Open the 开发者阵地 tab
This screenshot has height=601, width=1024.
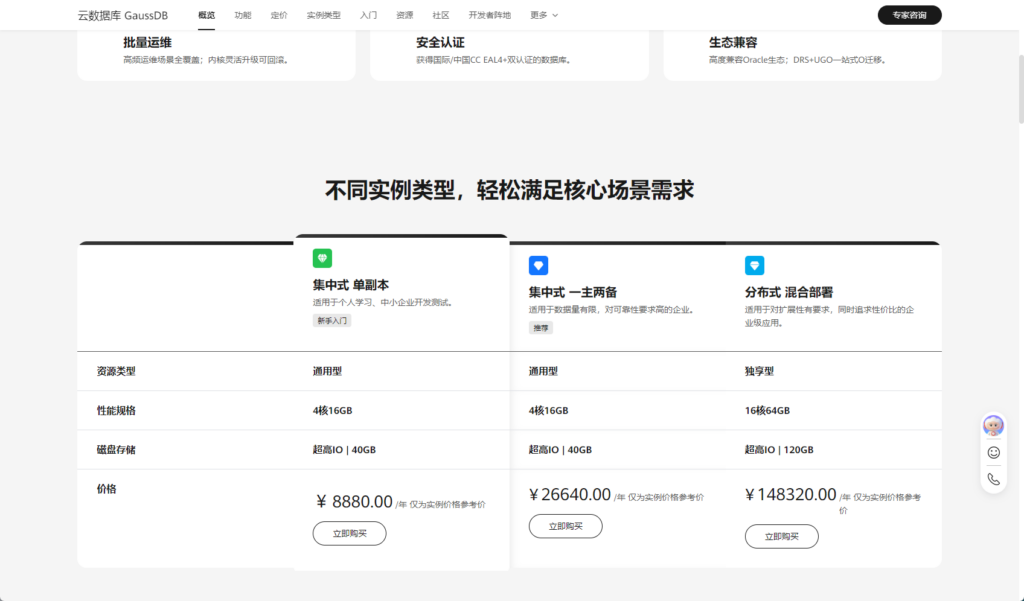click(490, 15)
